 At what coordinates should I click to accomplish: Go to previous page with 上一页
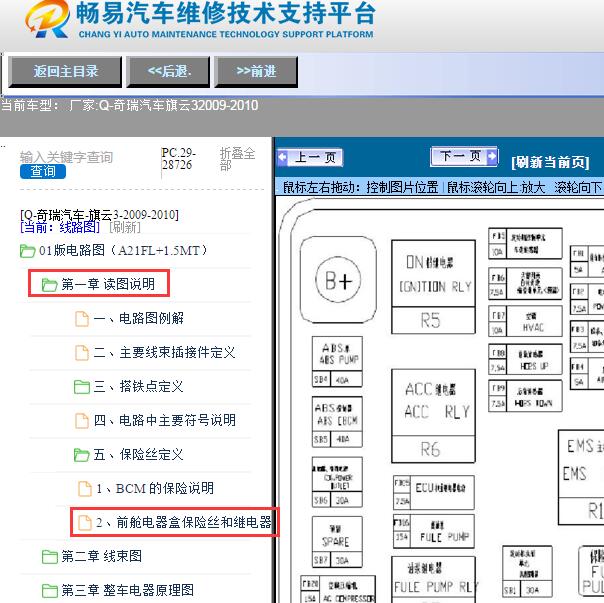click(x=310, y=157)
